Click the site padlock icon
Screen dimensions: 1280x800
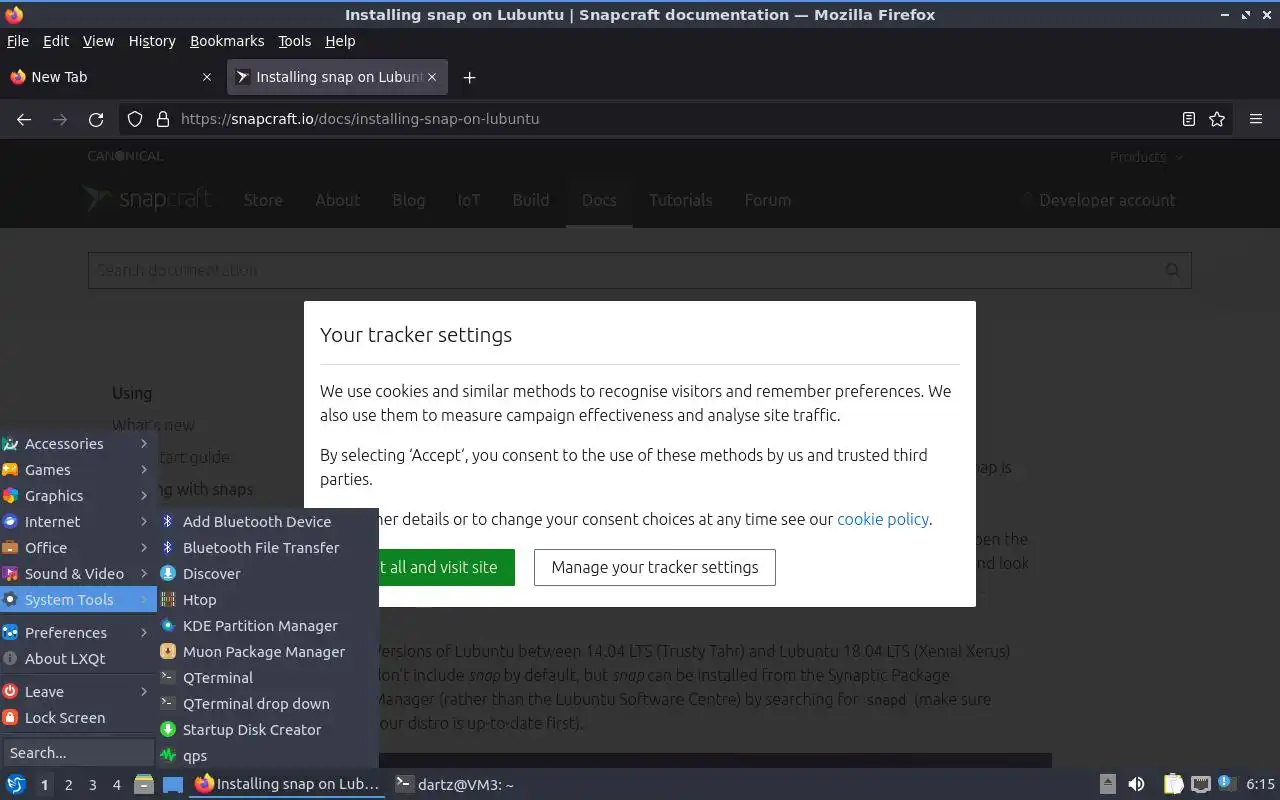[x=163, y=119]
